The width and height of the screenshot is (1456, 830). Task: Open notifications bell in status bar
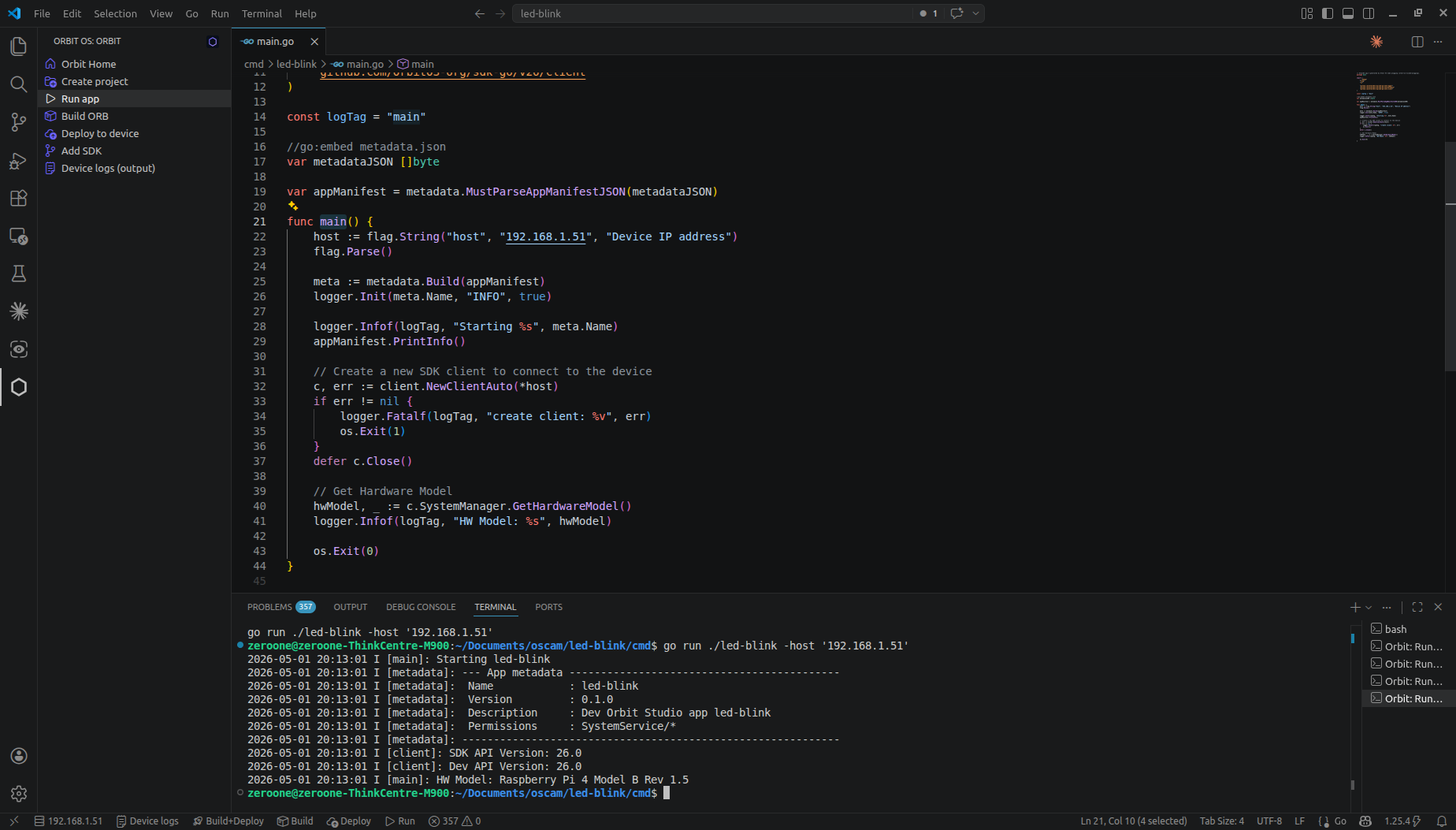tap(1442, 821)
